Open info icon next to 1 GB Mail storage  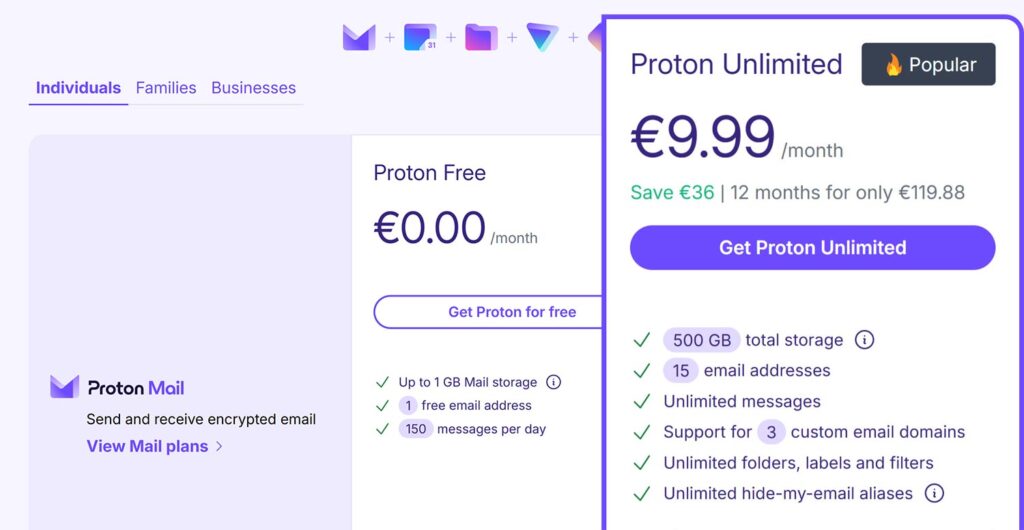point(554,382)
